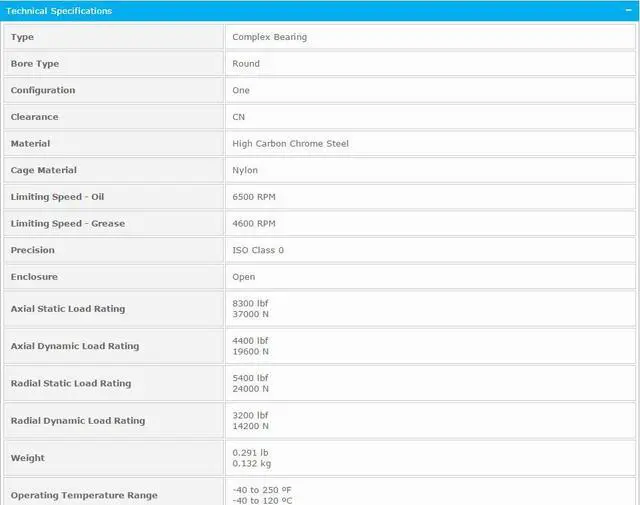Select the Type row label

[22, 37]
